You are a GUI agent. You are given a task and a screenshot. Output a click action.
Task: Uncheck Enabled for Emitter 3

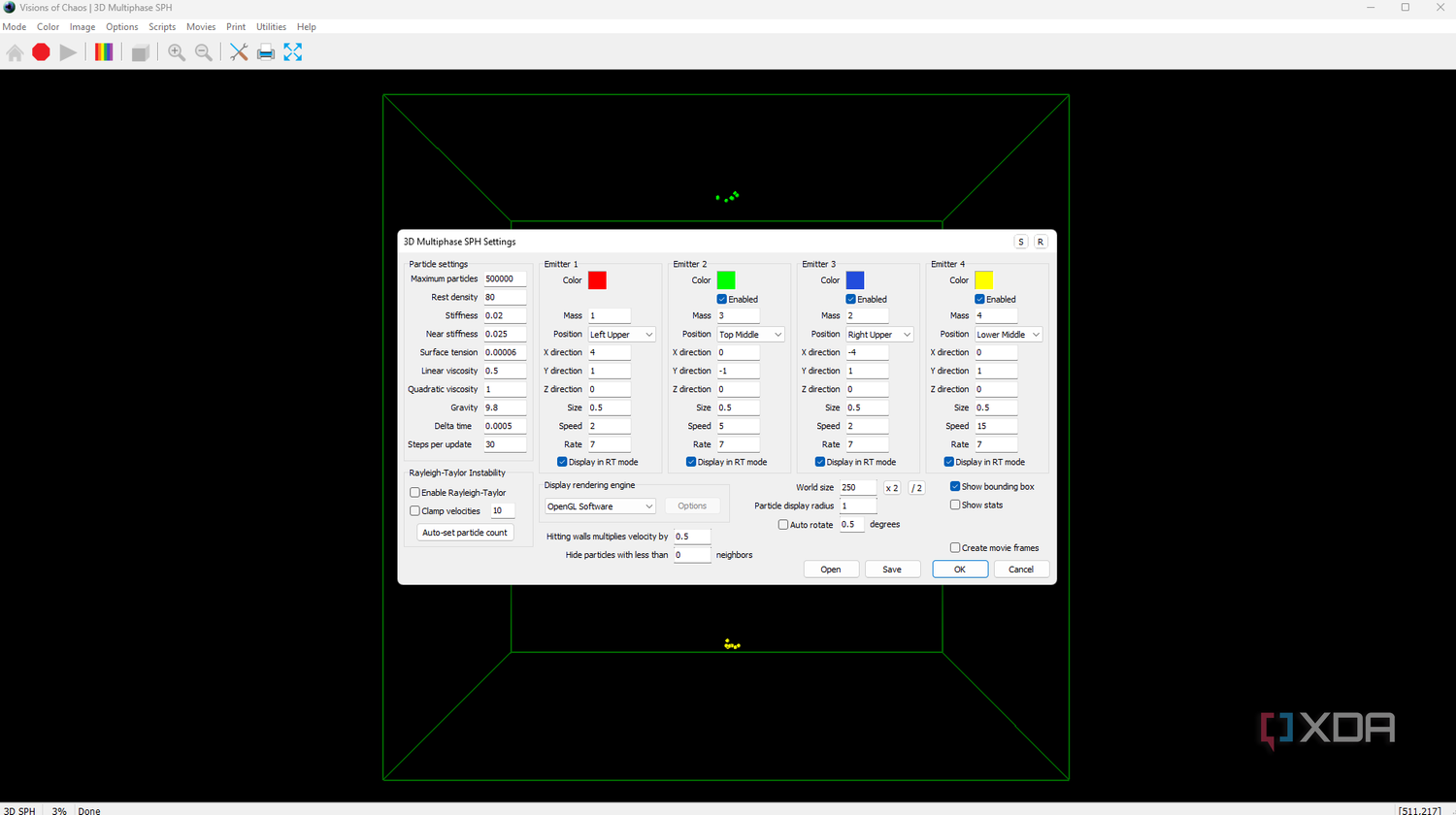(851, 299)
